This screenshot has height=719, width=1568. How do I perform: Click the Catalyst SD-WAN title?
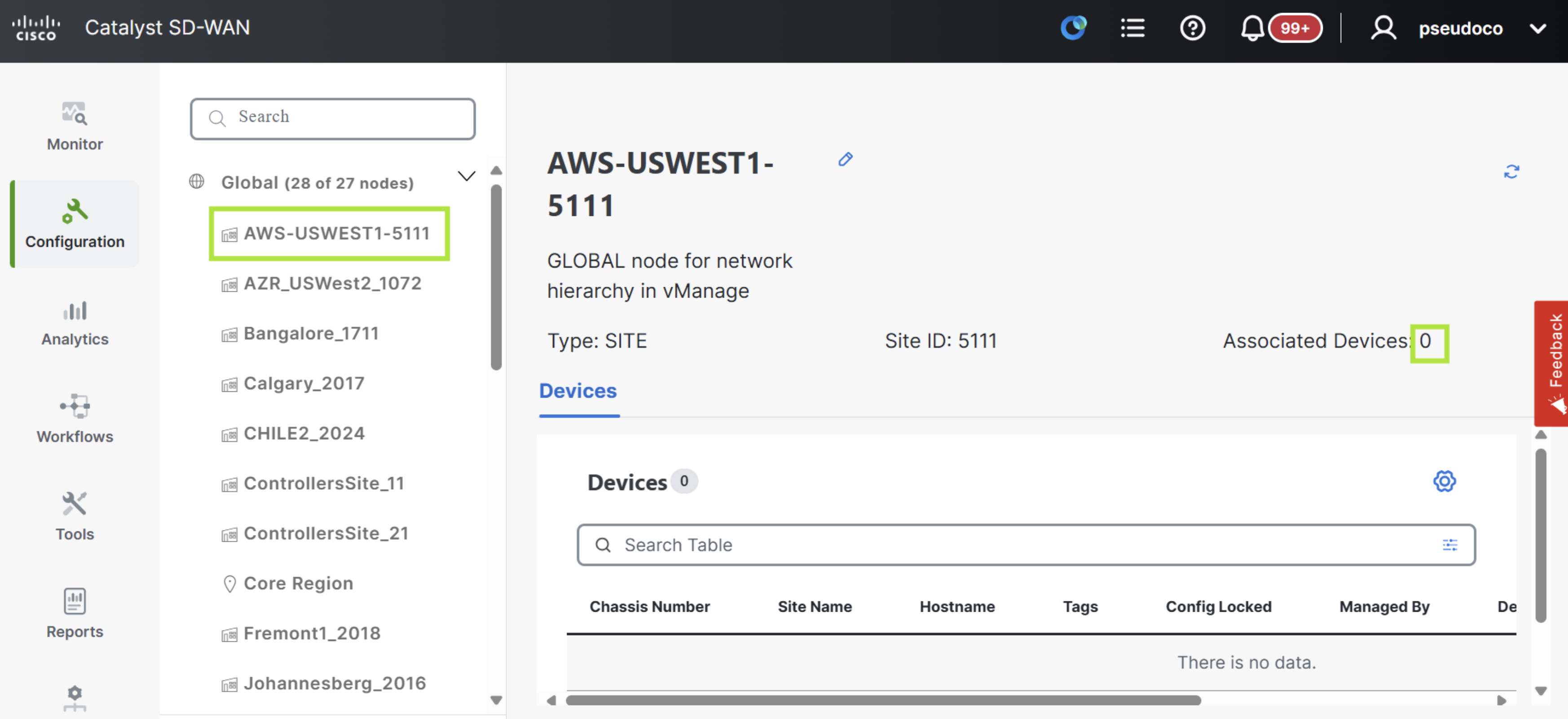167,28
